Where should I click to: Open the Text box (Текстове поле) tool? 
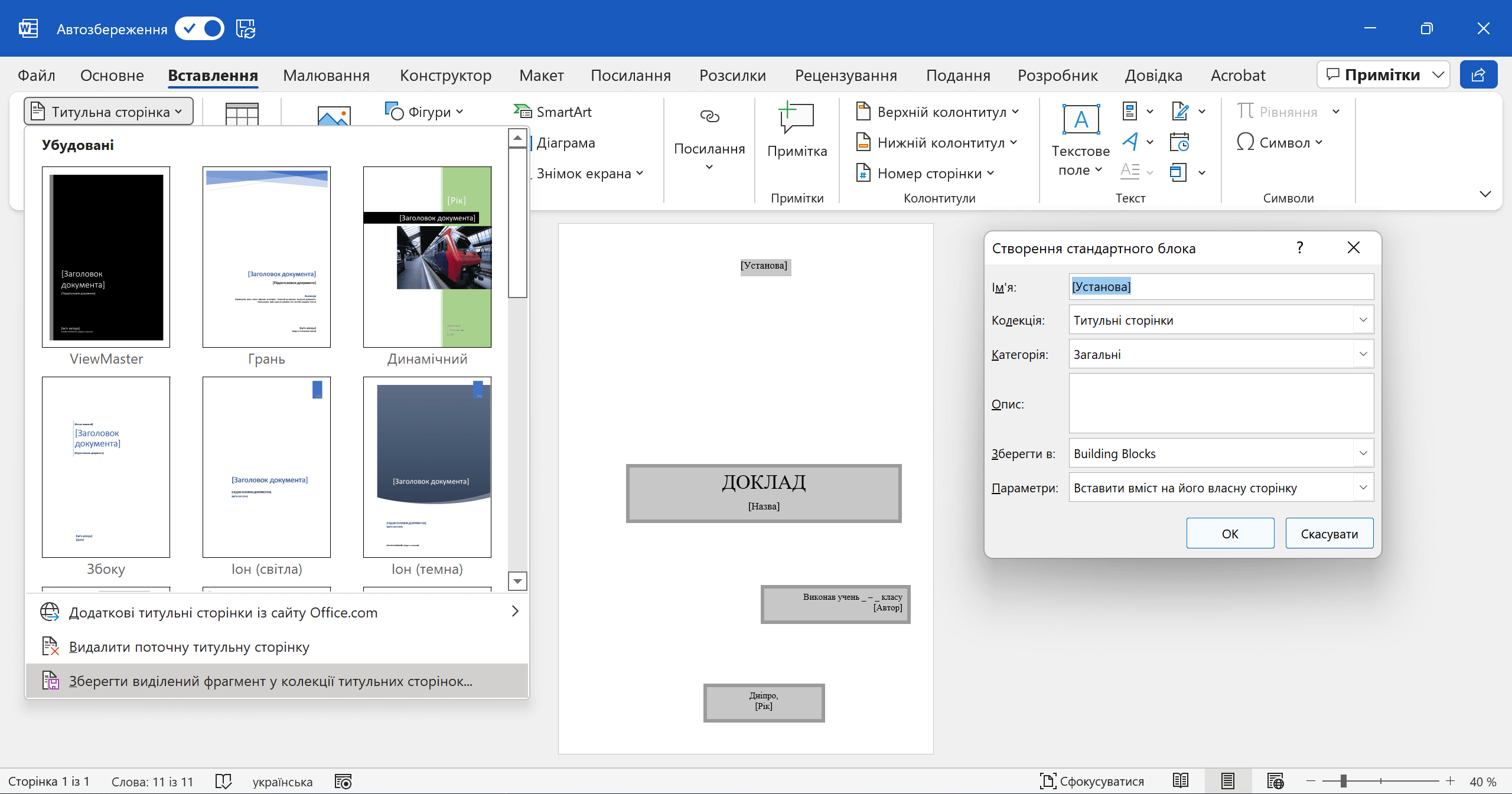point(1080,120)
